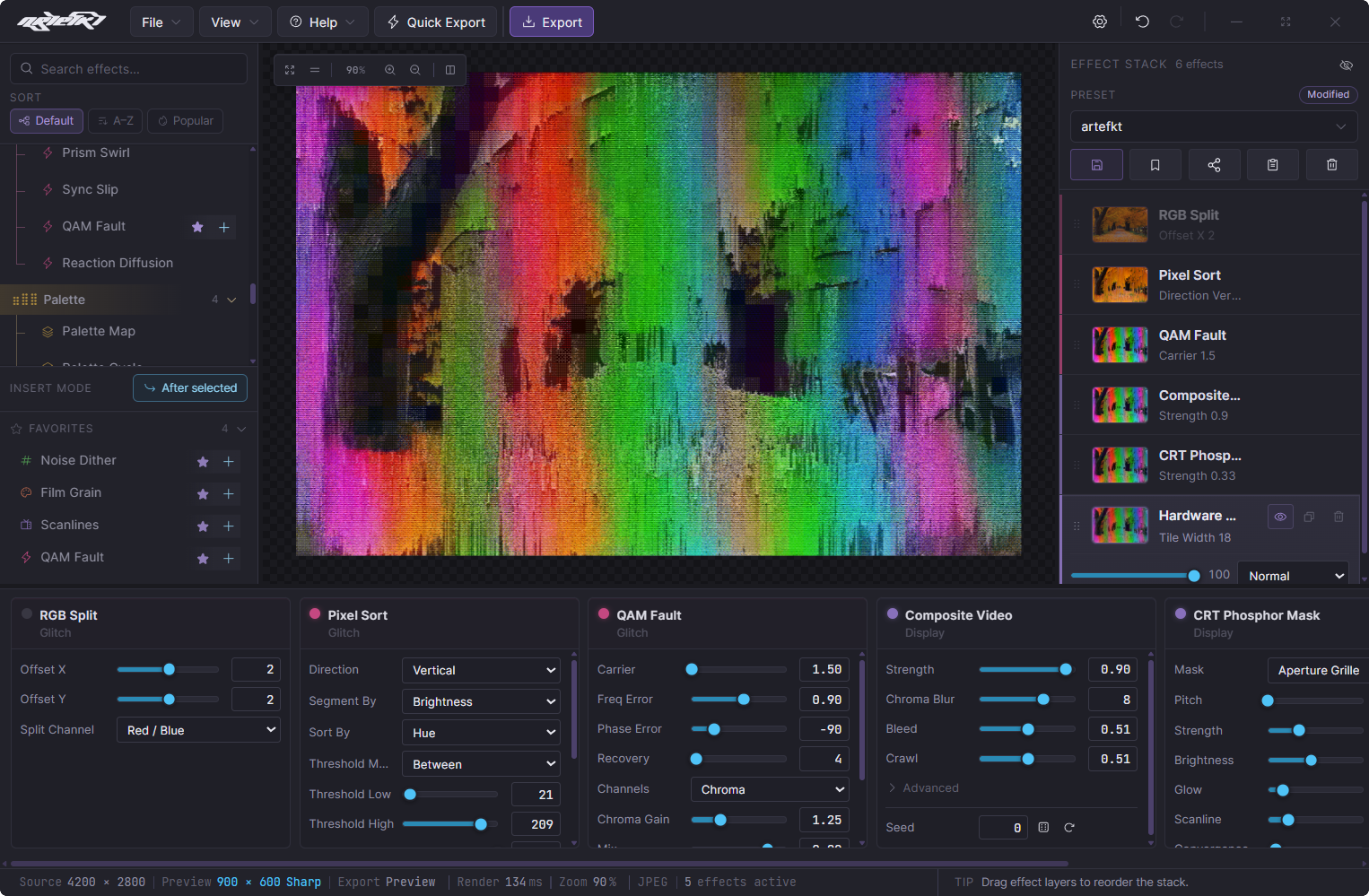This screenshot has height=896, width=1369.
Task: Click the Threshold High slider
Action: (450, 824)
